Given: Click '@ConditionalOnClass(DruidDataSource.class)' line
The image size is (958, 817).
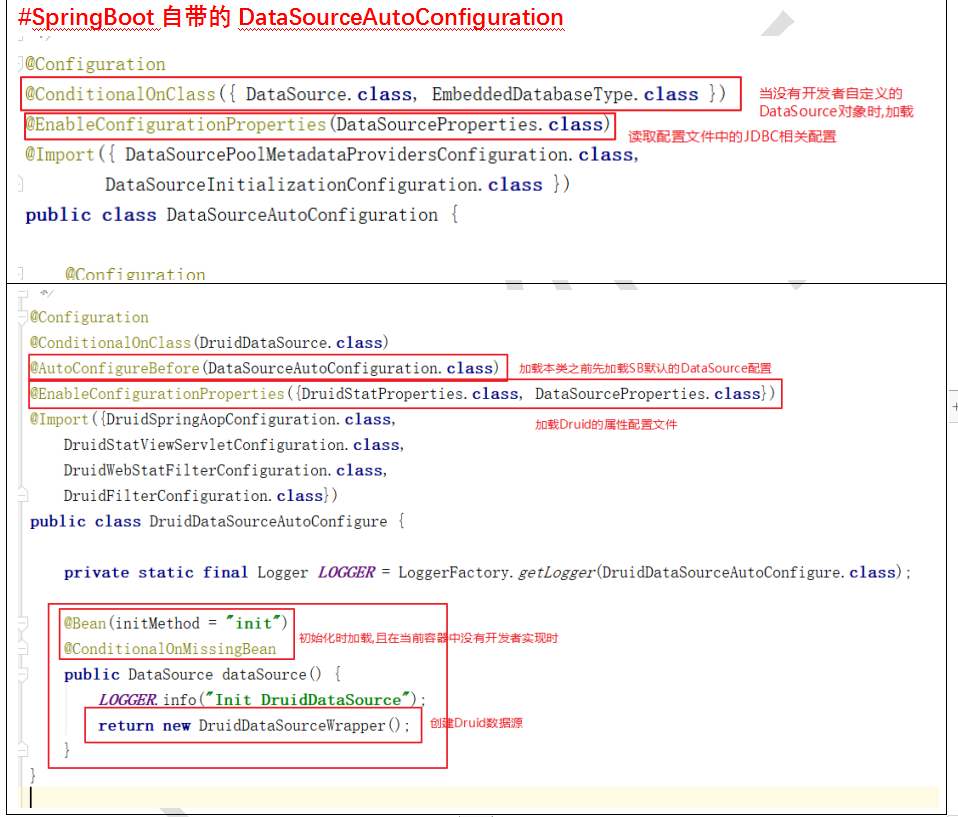Looking at the screenshot, I should [x=210, y=342].
